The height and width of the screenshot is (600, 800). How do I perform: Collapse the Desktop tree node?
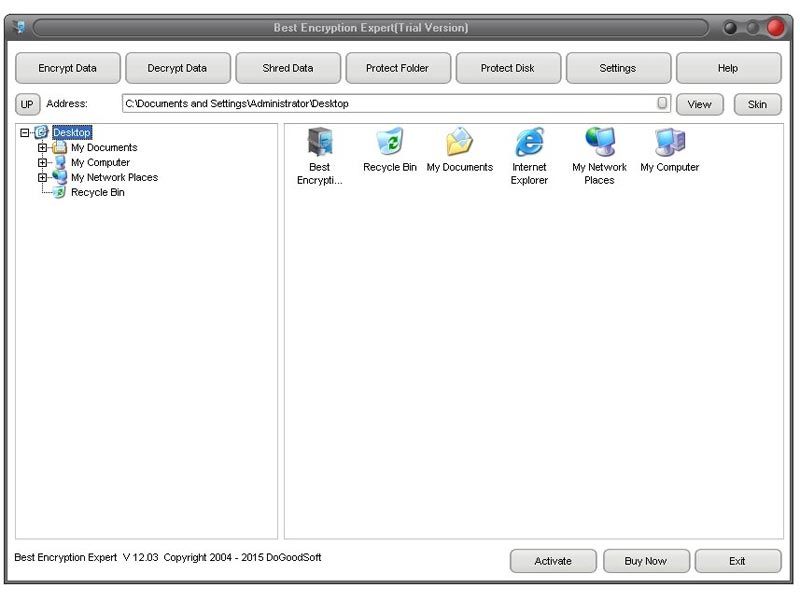[24, 133]
